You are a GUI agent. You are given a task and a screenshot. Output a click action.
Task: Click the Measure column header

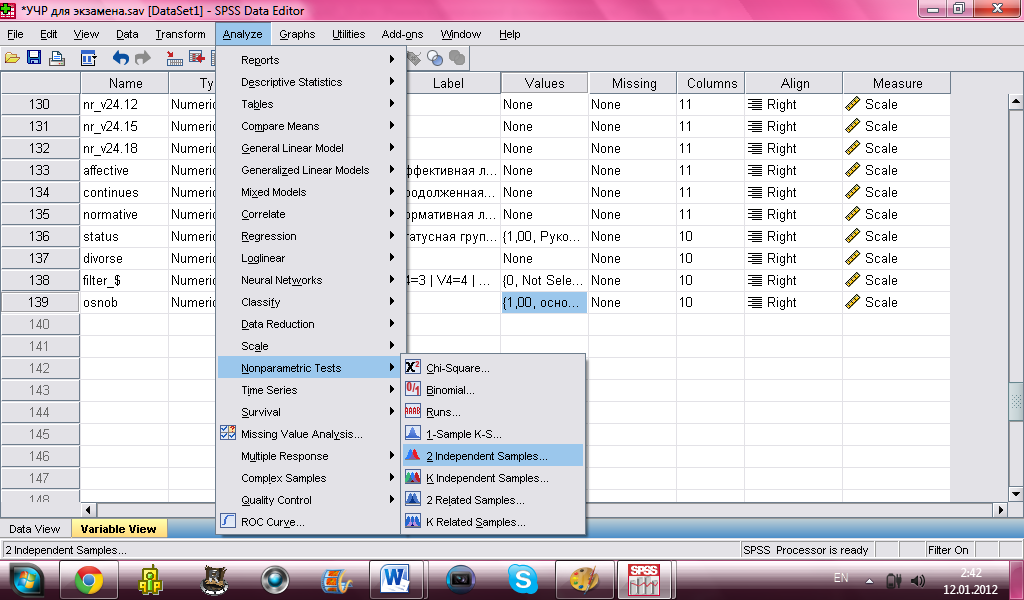tap(897, 83)
